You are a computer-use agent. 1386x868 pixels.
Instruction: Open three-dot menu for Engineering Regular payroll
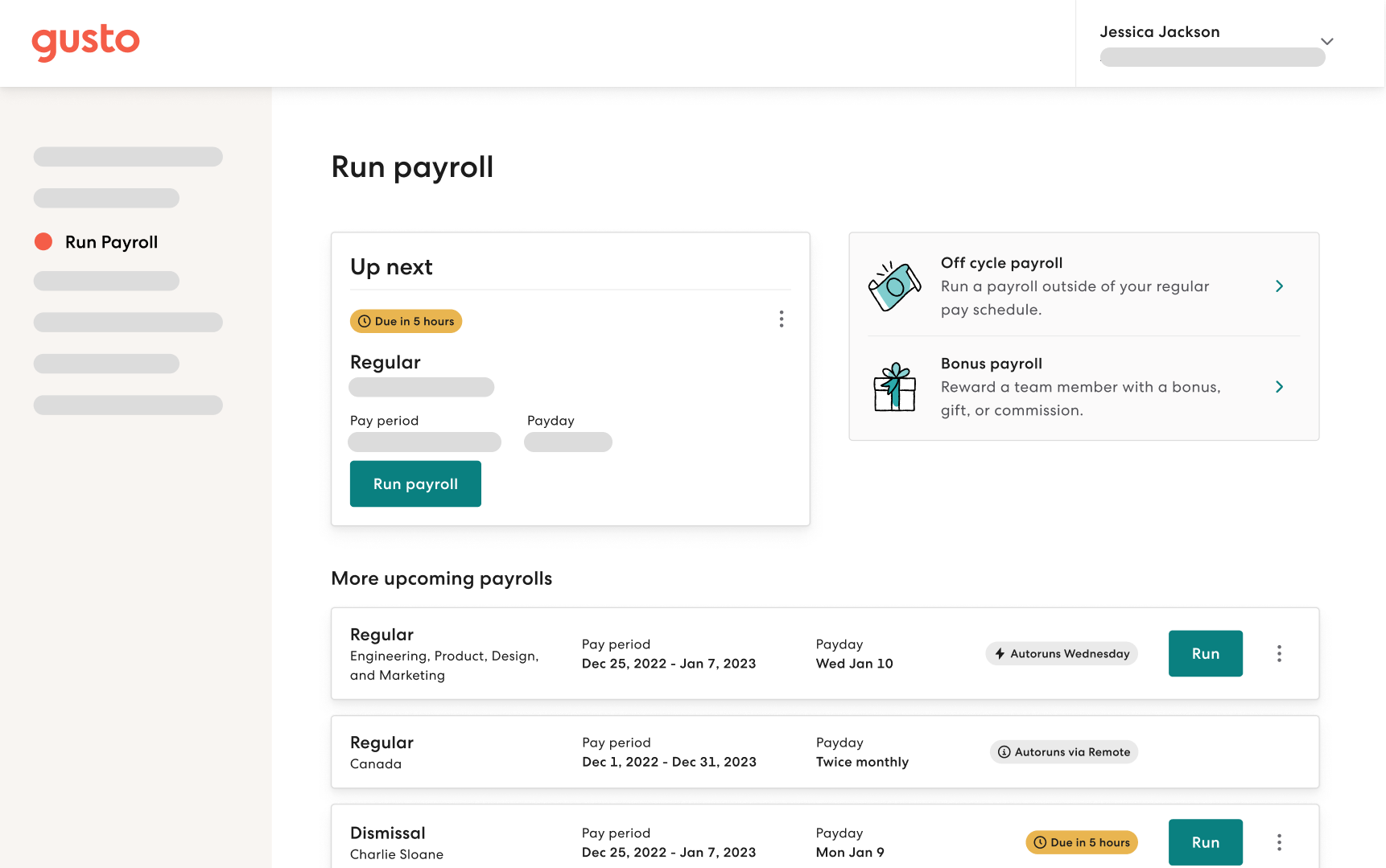click(1278, 653)
